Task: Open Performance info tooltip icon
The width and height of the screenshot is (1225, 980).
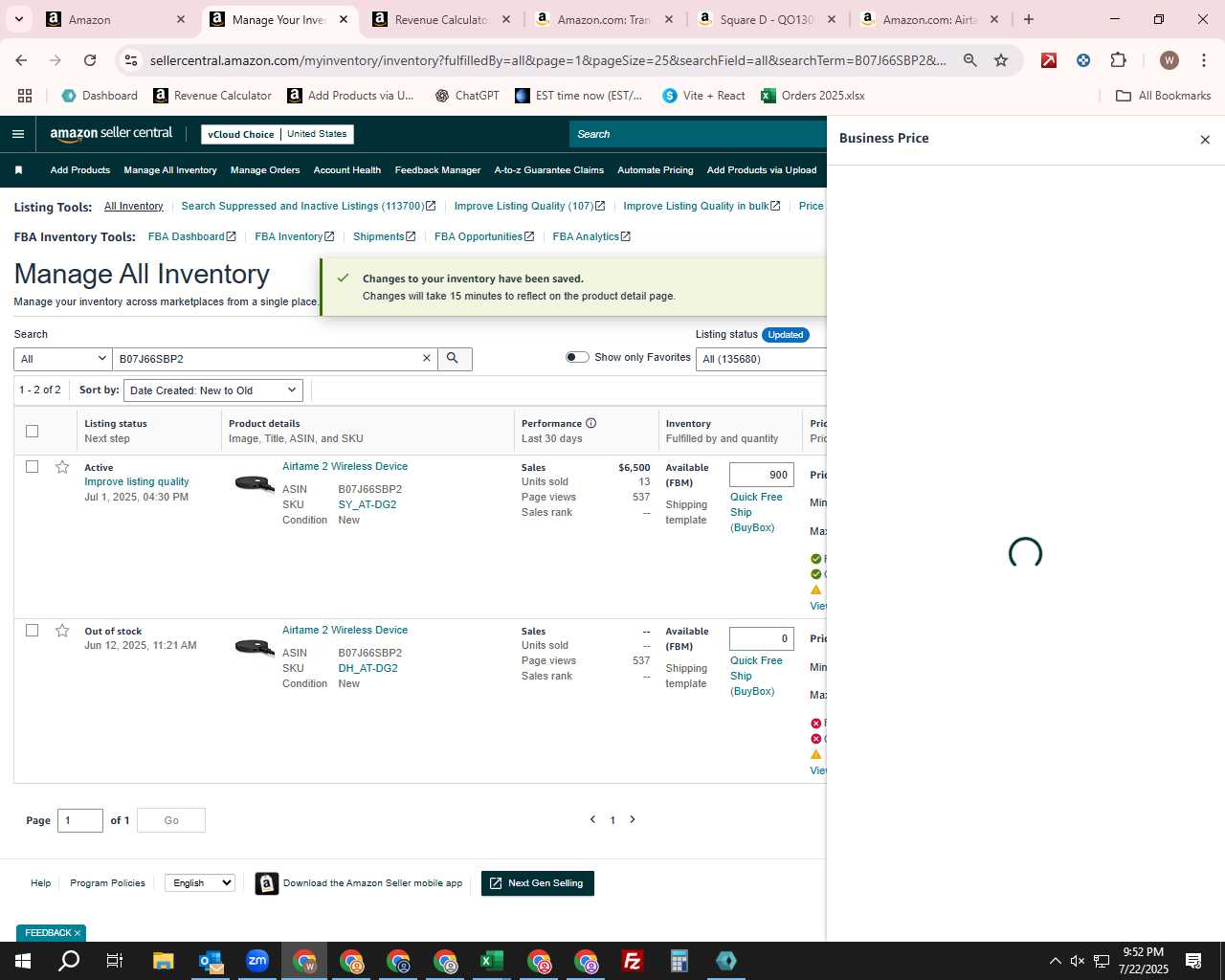Action: click(x=590, y=423)
